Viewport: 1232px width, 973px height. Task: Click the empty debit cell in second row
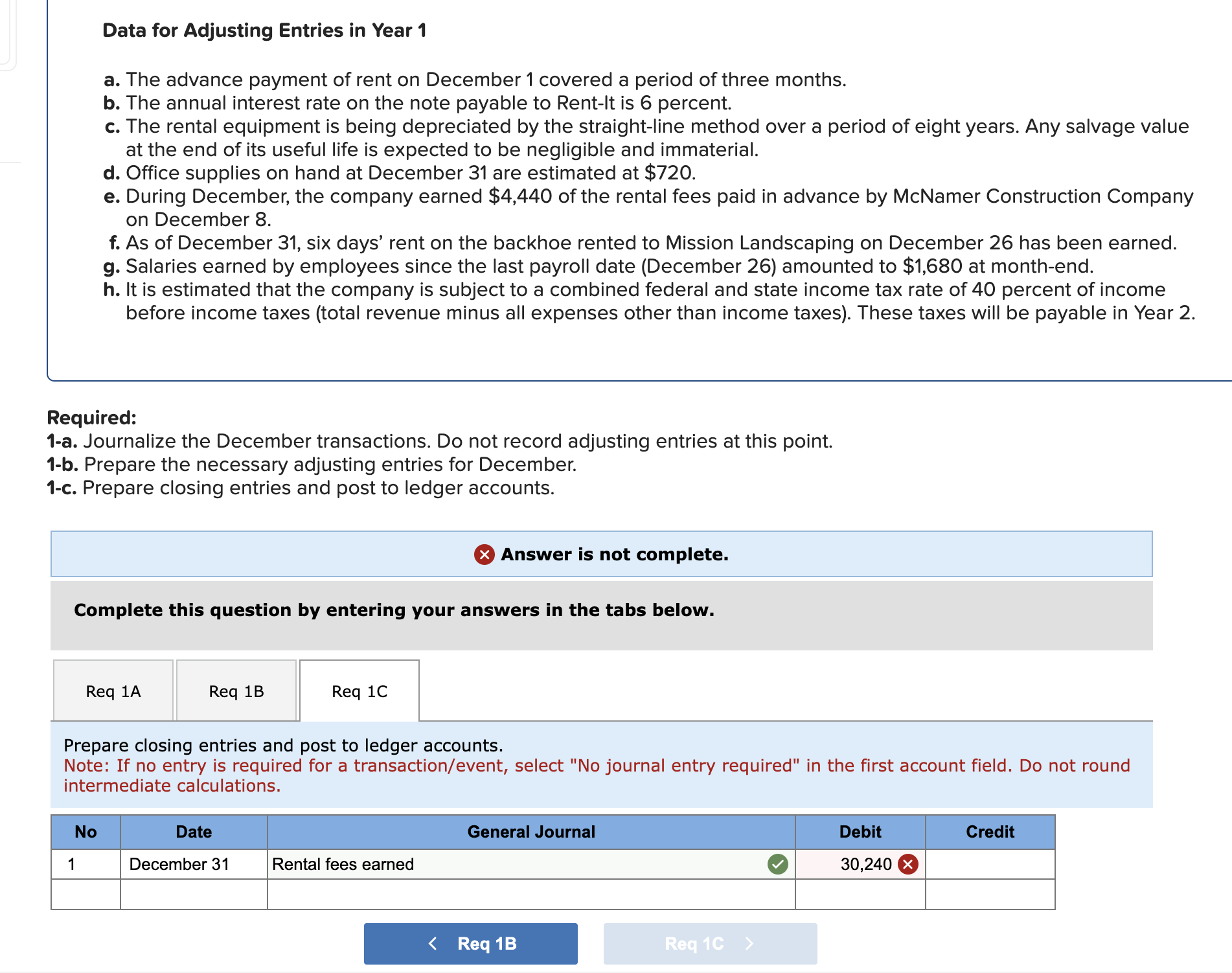(x=860, y=894)
